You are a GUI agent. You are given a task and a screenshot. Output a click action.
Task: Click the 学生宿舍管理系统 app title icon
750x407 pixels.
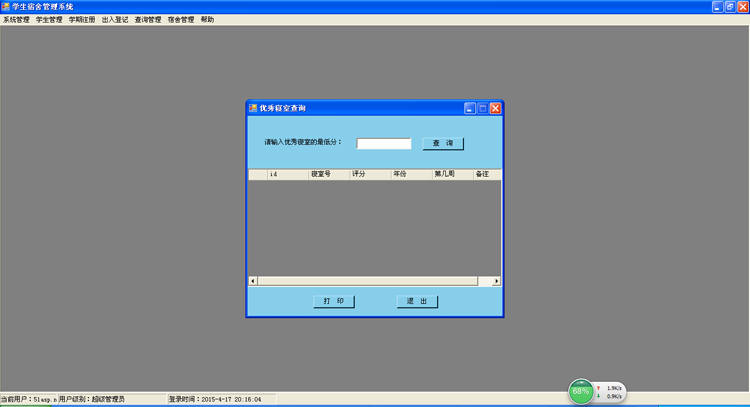click(6, 7)
